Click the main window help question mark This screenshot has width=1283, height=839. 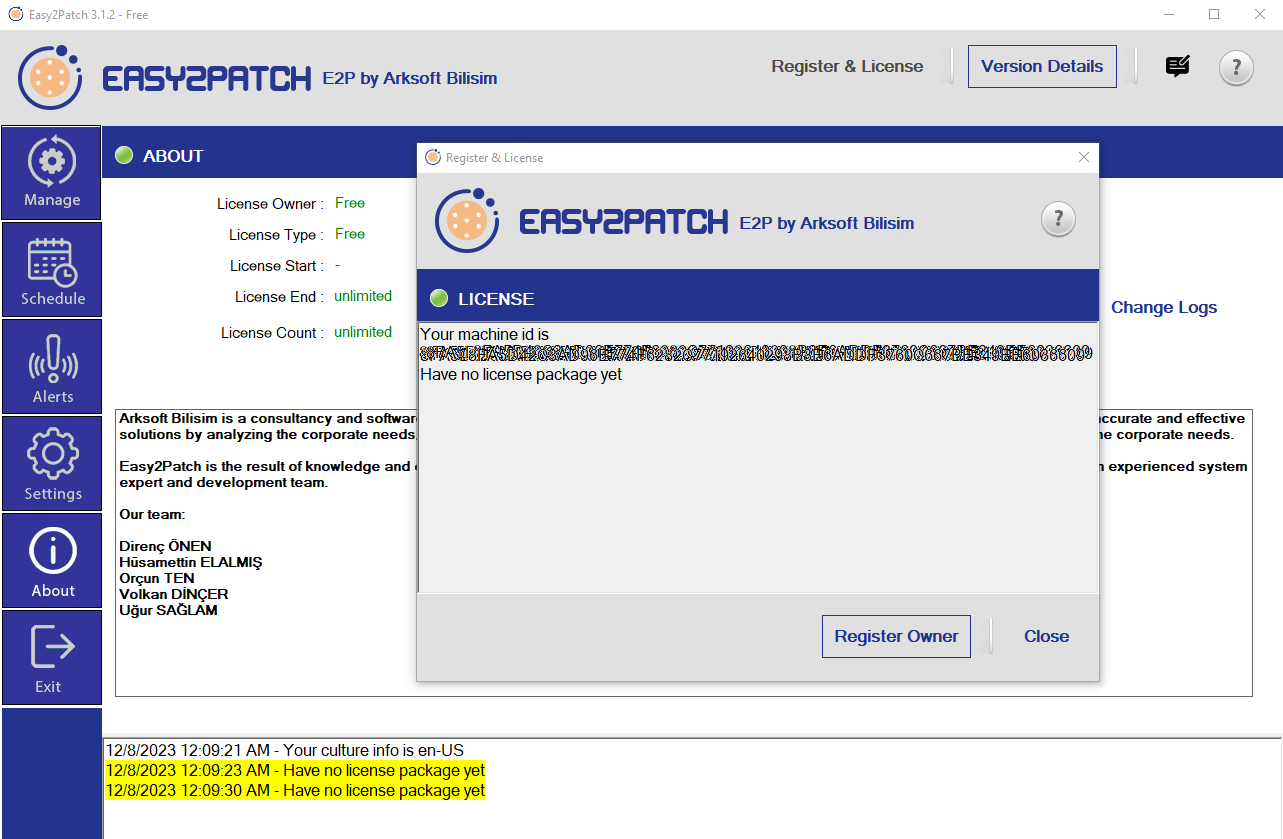[1236, 67]
